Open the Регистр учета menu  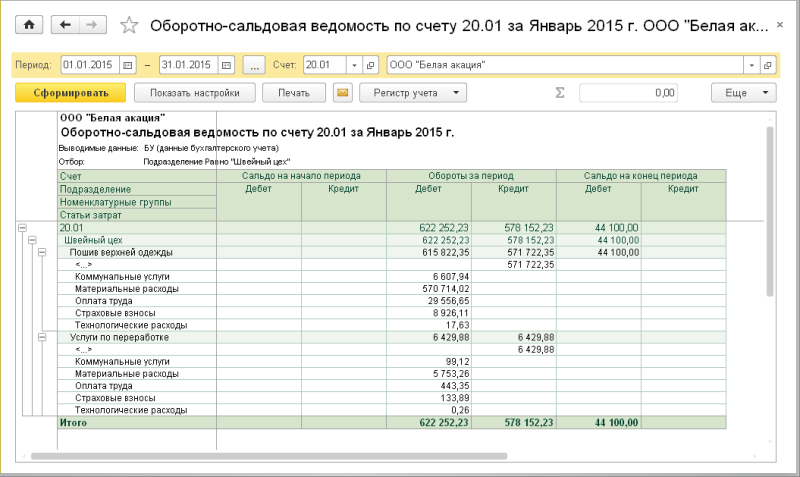(x=413, y=93)
